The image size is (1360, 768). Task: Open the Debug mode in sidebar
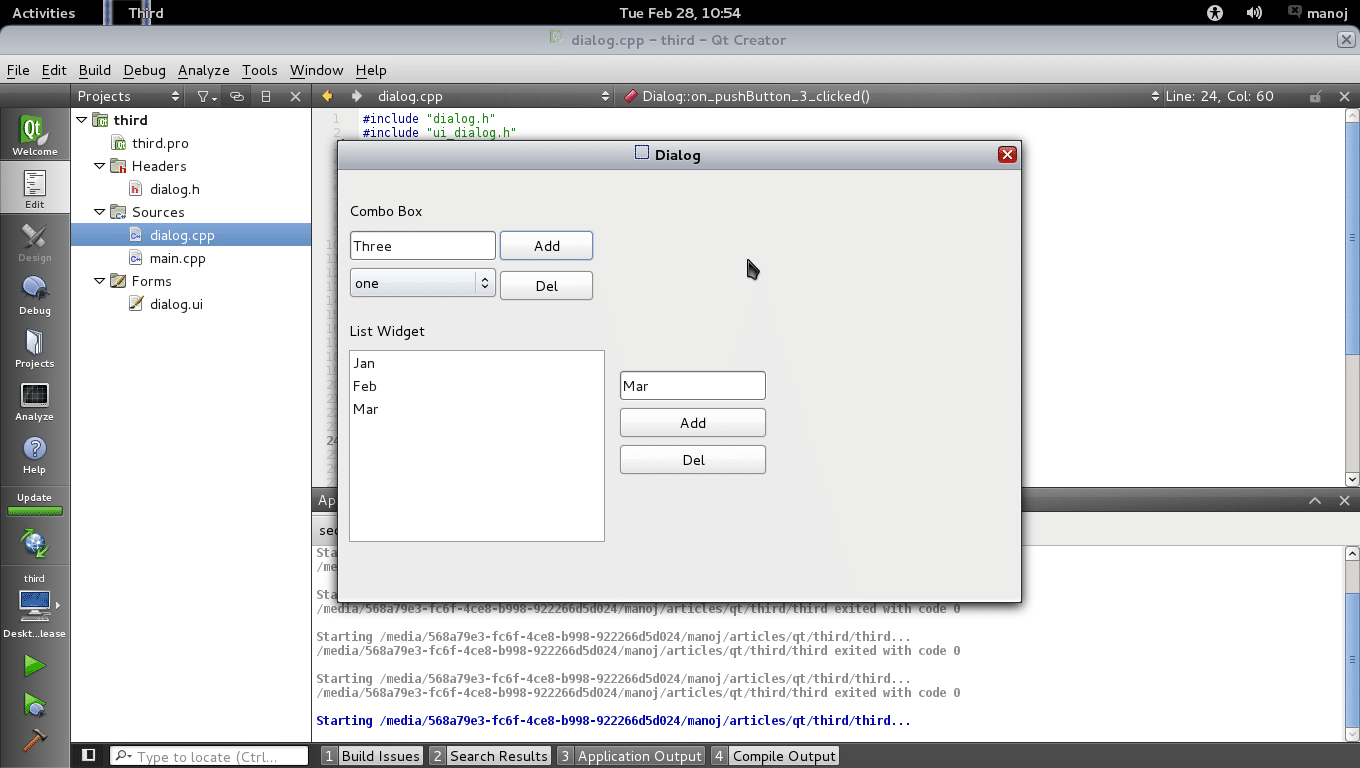pyautogui.click(x=34, y=295)
